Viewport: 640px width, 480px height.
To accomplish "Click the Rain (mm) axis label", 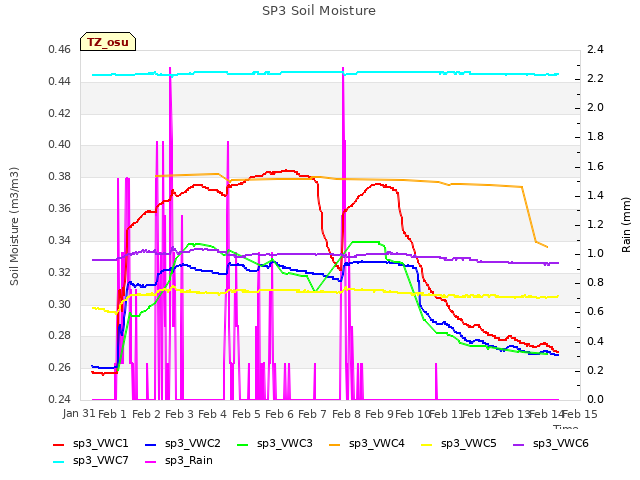I will coord(626,225).
